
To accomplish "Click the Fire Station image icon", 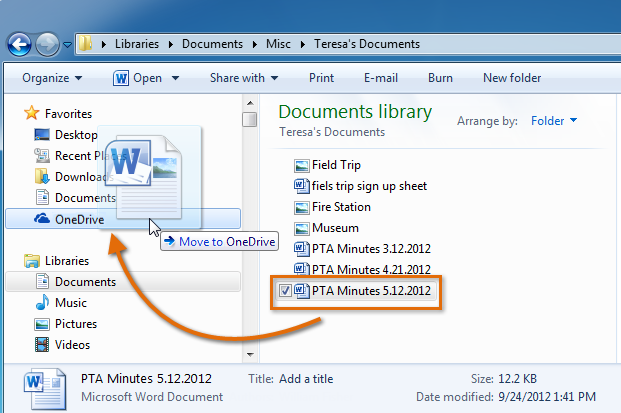I will click(x=301, y=207).
